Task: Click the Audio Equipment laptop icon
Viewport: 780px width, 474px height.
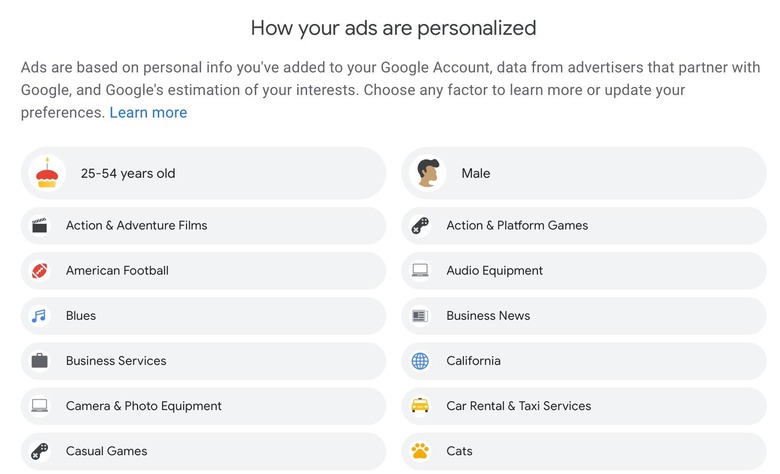Action: (x=420, y=271)
